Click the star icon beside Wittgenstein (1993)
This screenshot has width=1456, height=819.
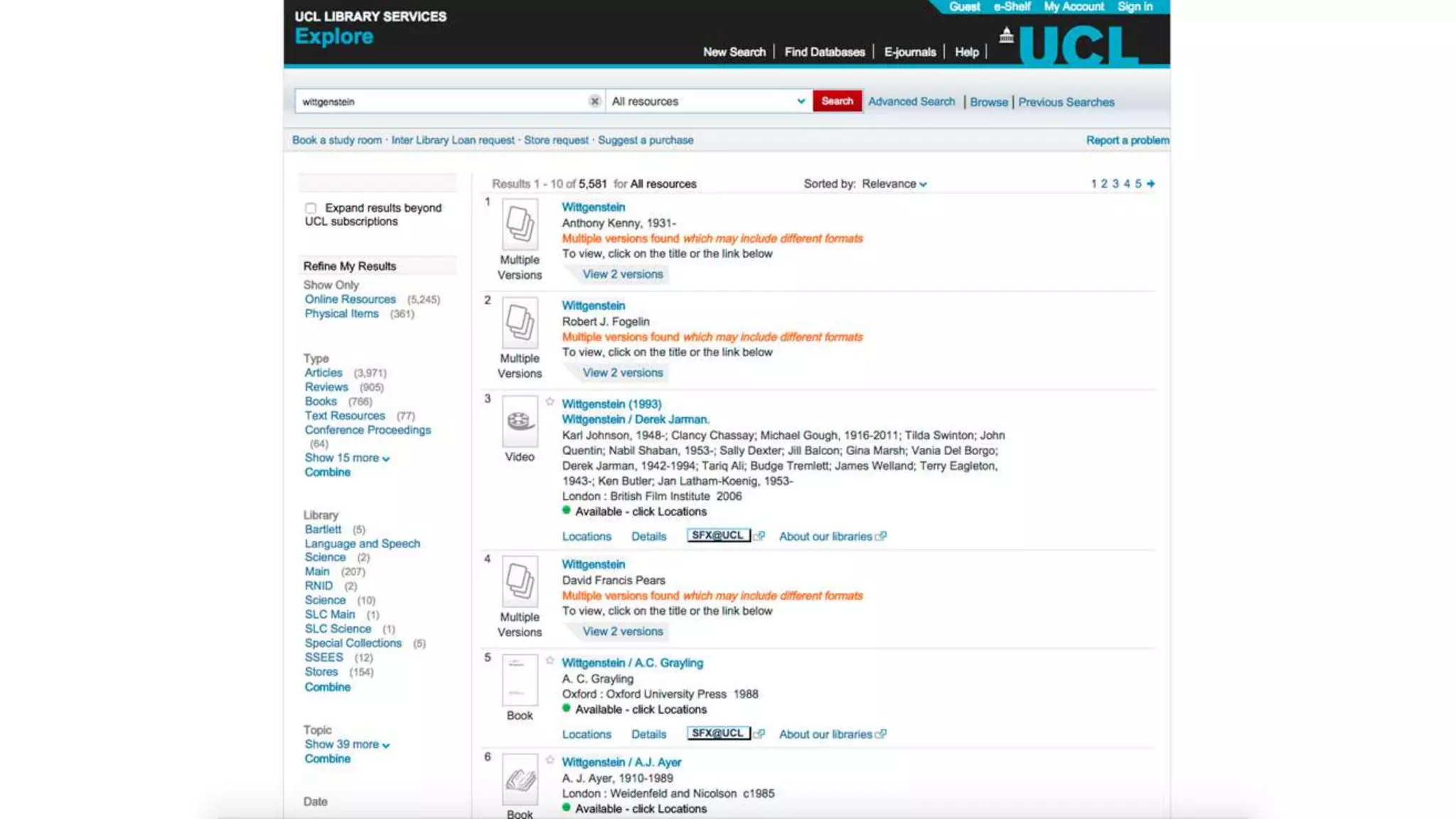click(550, 402)
